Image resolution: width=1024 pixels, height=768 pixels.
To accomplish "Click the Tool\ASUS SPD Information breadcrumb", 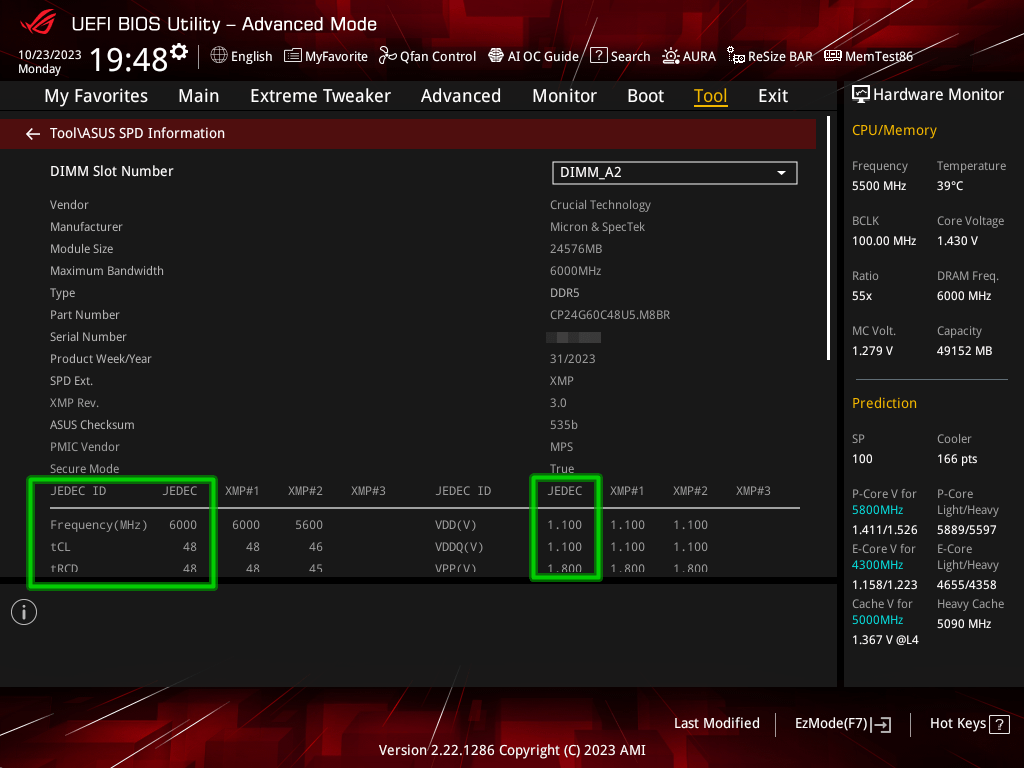I will pos(137,133).
